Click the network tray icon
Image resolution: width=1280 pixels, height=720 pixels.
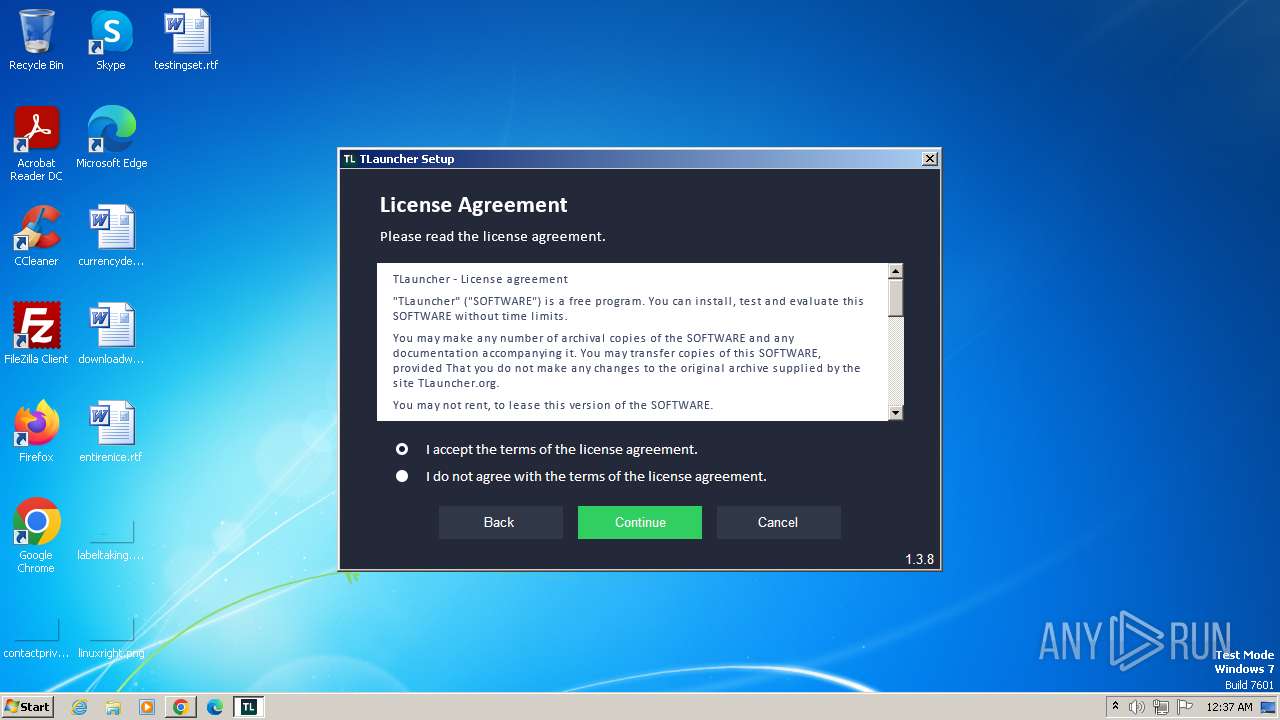(1161, 707)
